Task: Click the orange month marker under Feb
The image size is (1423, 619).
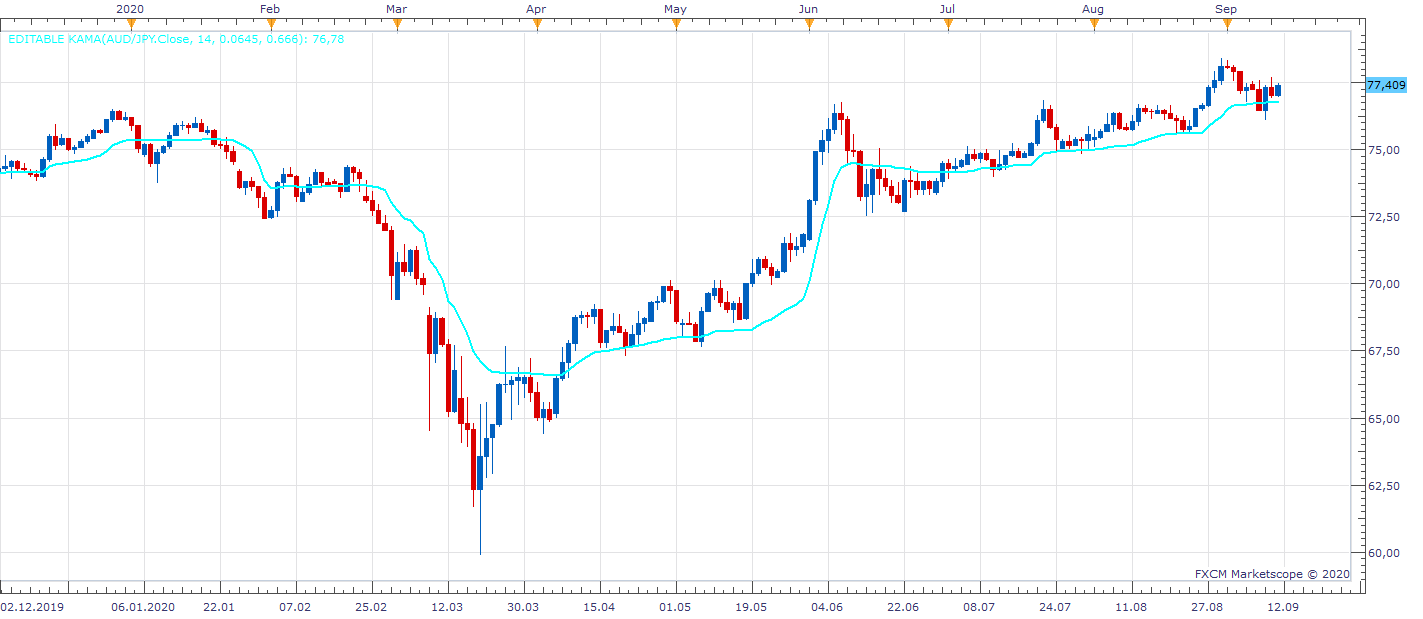Action: [270, 25]
